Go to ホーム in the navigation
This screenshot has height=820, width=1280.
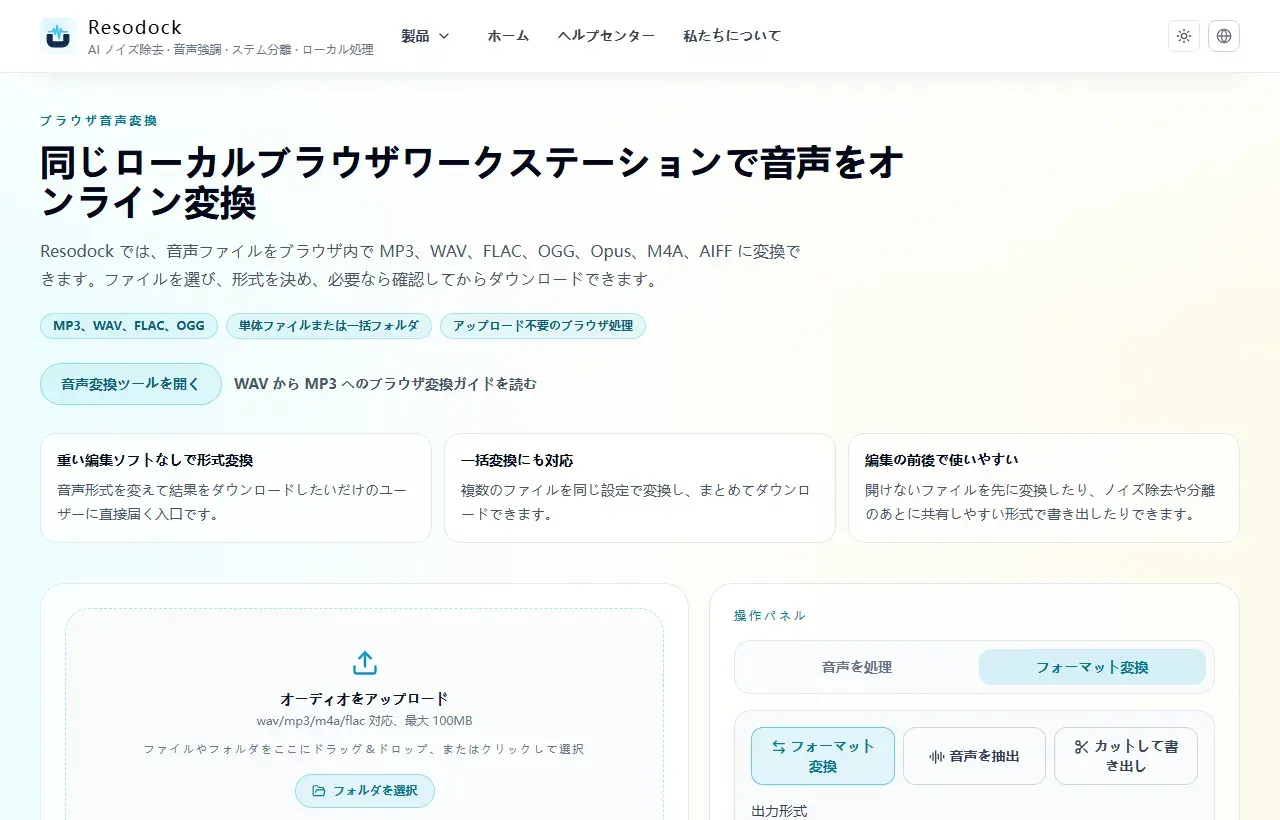(508, 36)
